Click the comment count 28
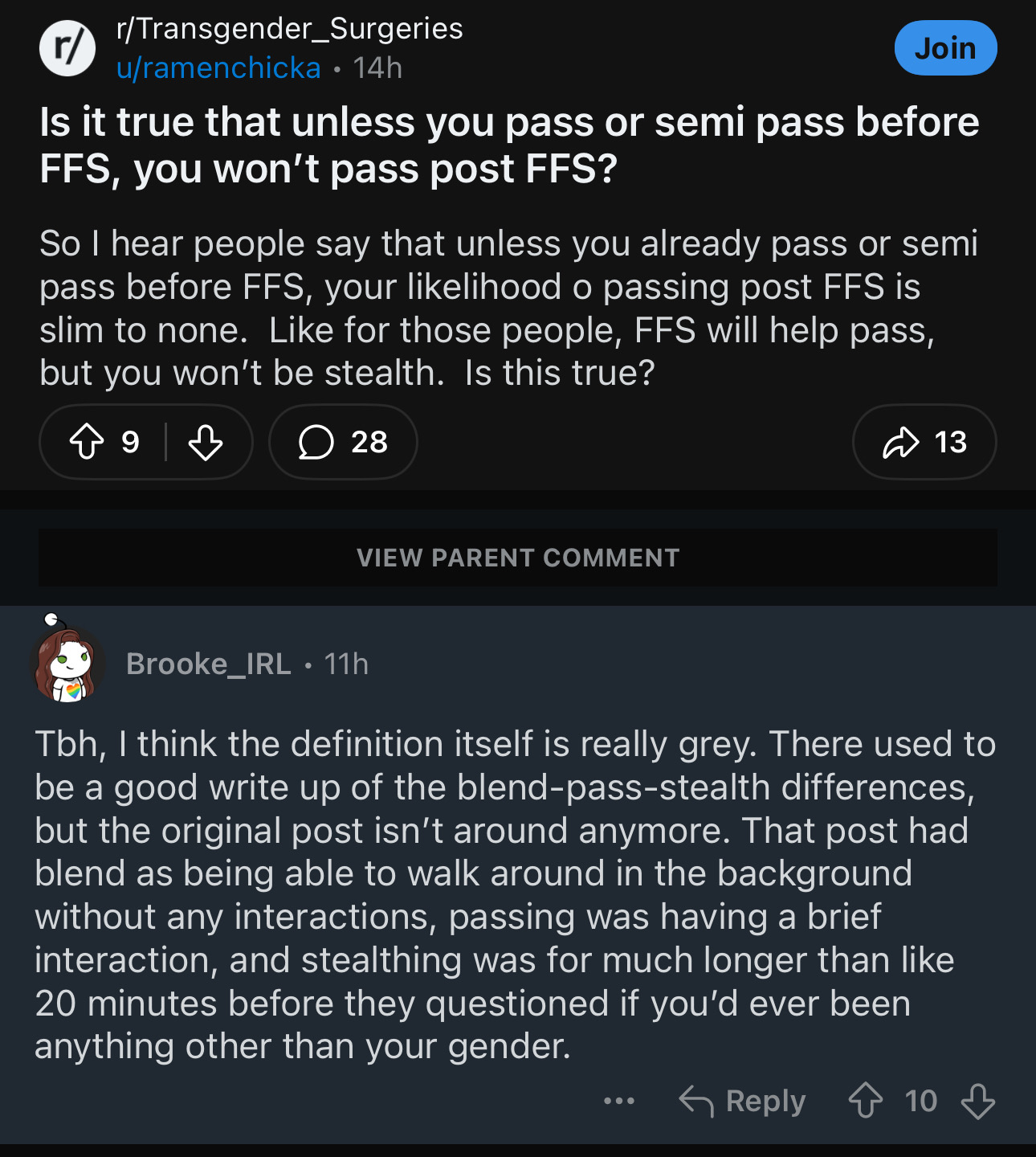 pyautogui.click(x=369, y=442)
